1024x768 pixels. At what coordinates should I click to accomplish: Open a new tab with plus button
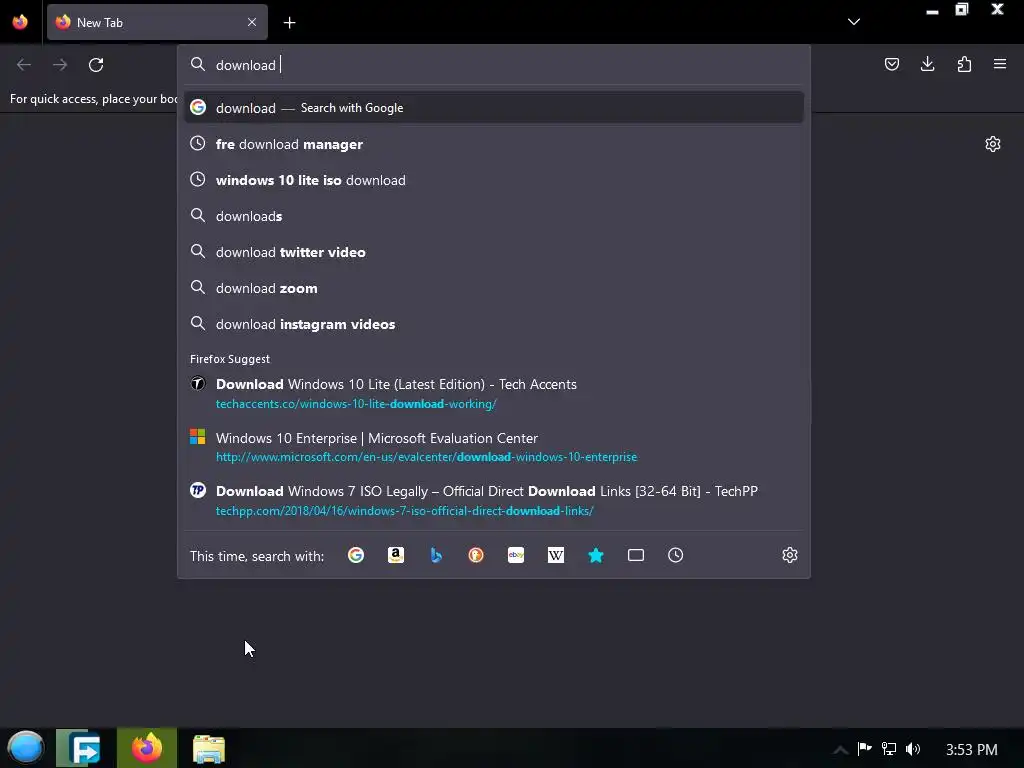click(x=289, y=23)
